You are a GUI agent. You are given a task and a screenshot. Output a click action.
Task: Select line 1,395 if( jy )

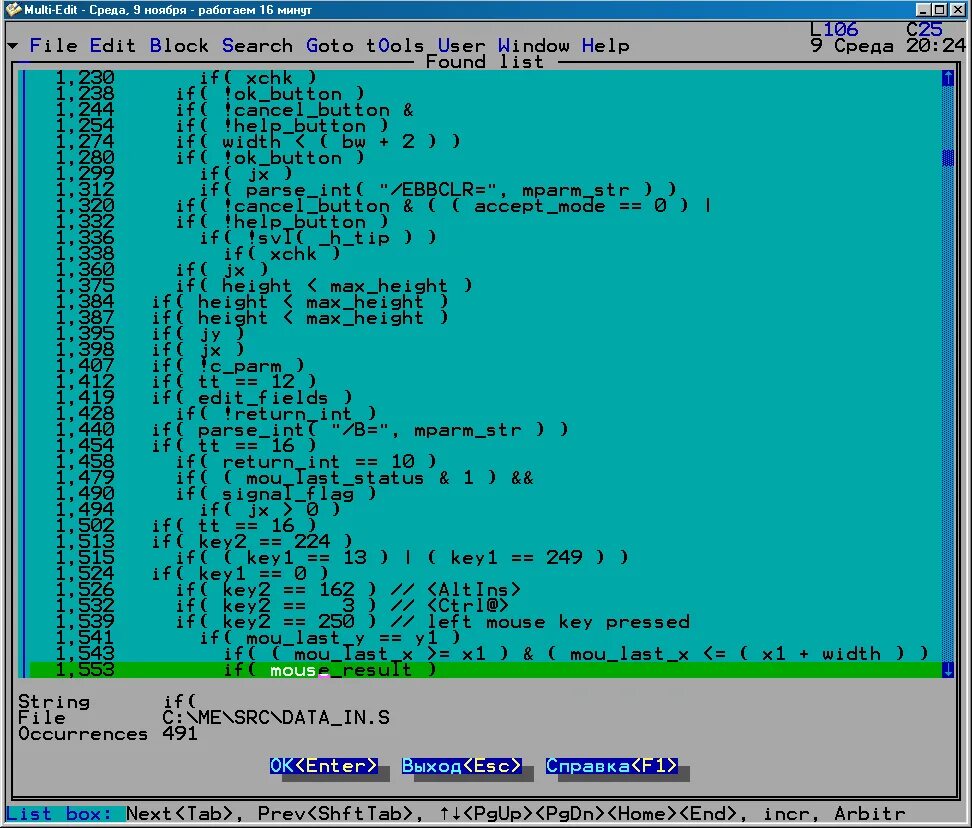[x=485, y=333]
